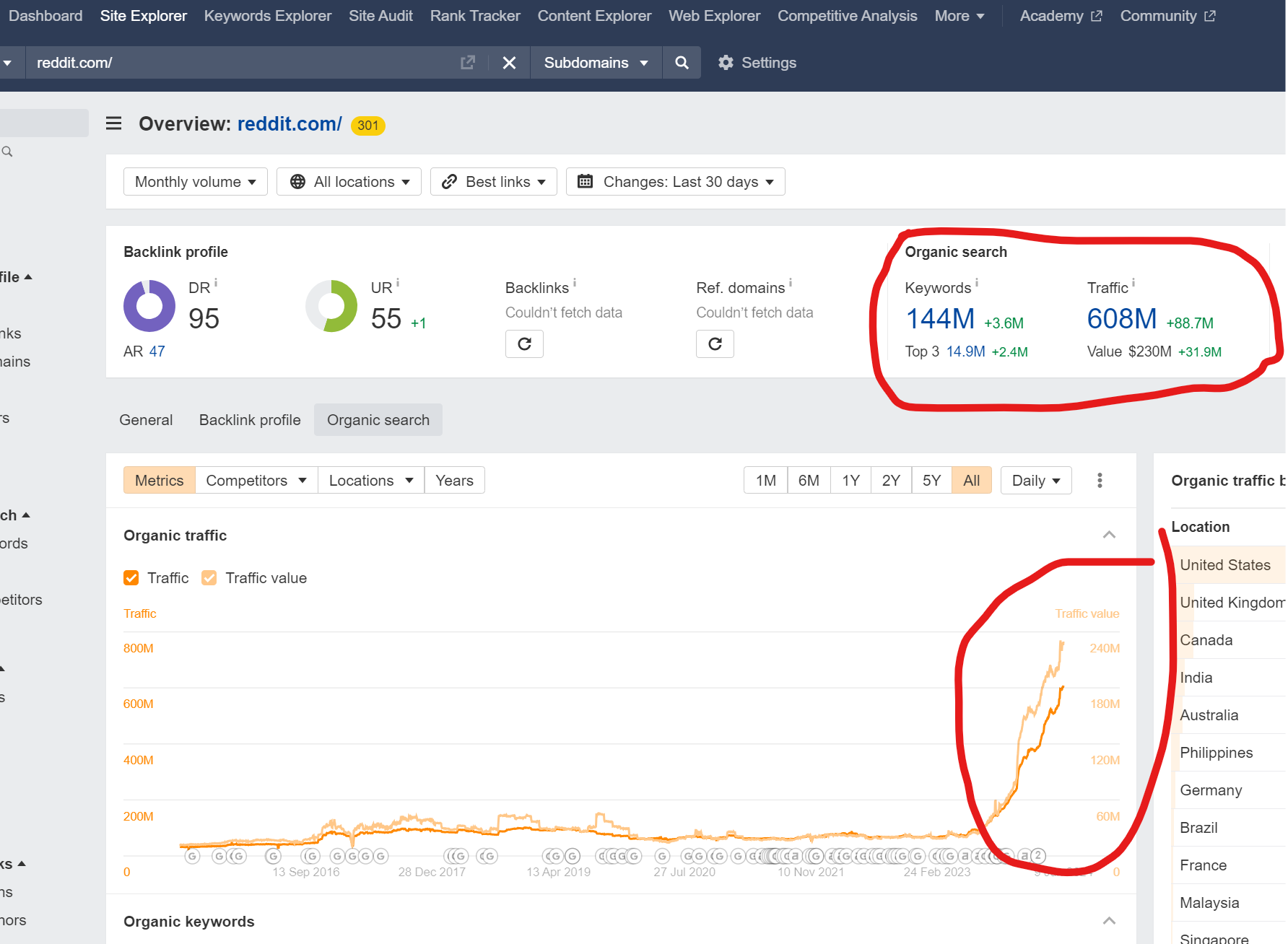This screenshot has height=944, width=1288.
Task: Open the More menu
Action: click(x=960, y=16)
